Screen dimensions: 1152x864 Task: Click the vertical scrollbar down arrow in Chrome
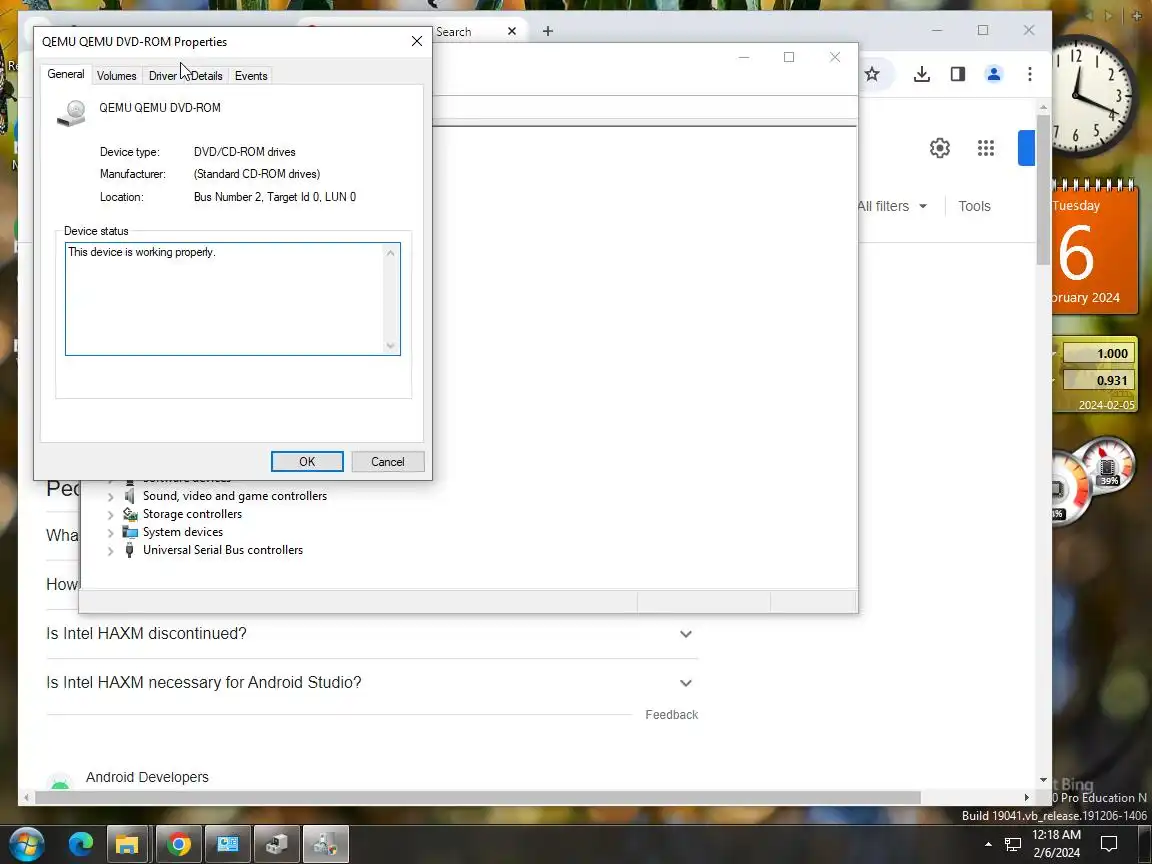[x=1043, y=780]
